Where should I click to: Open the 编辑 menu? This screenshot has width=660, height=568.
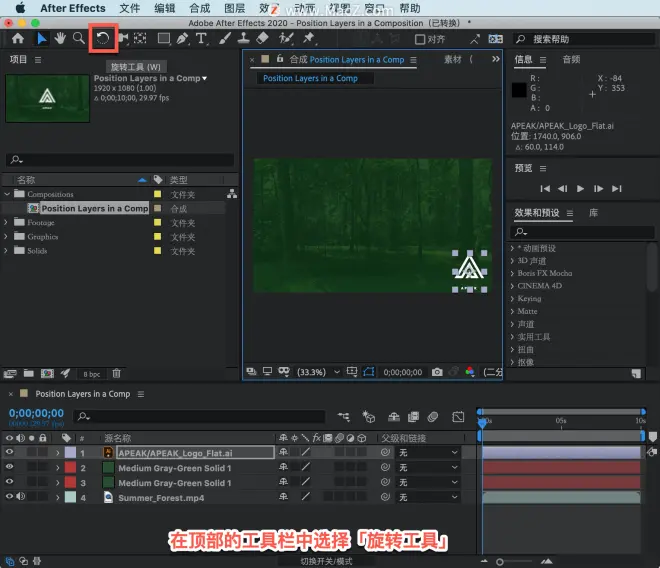coord(165,8)
